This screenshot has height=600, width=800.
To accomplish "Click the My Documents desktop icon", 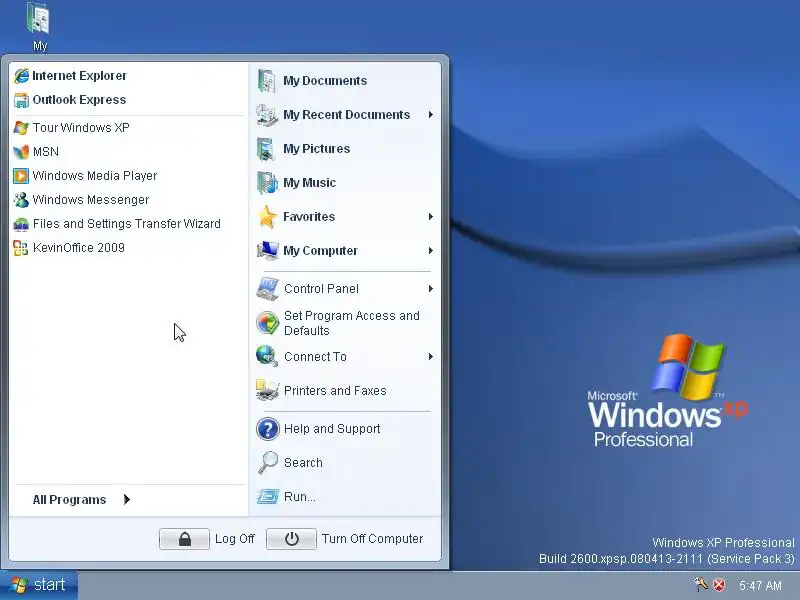I will click(39, 19).
